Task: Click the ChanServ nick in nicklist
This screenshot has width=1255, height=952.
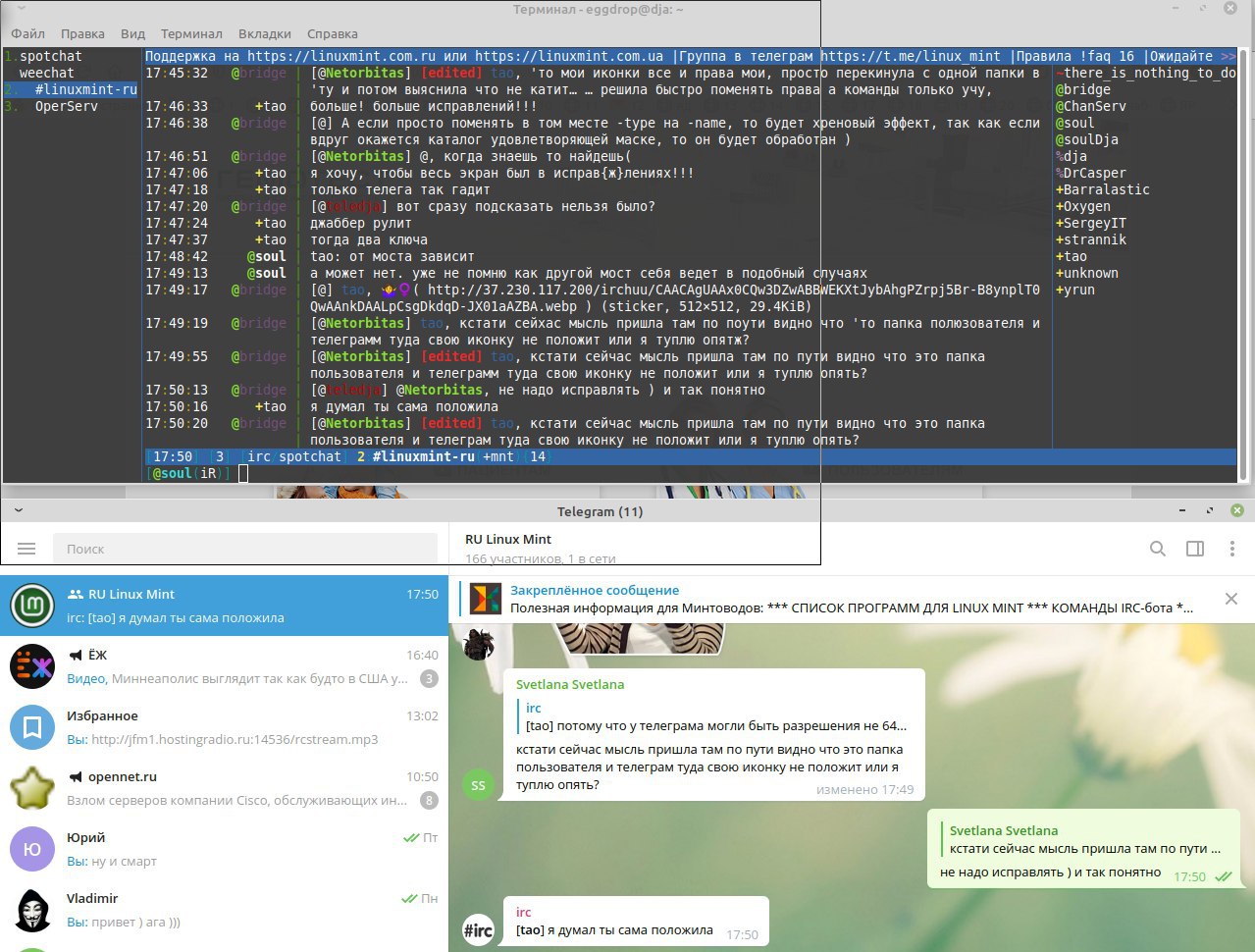Action: pos(1095,106)
